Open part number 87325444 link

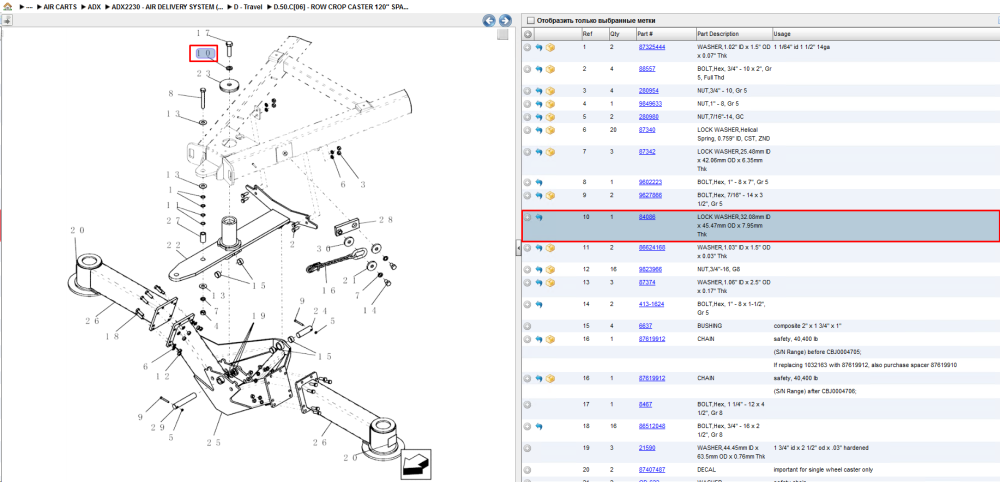[x=652, y=47]
